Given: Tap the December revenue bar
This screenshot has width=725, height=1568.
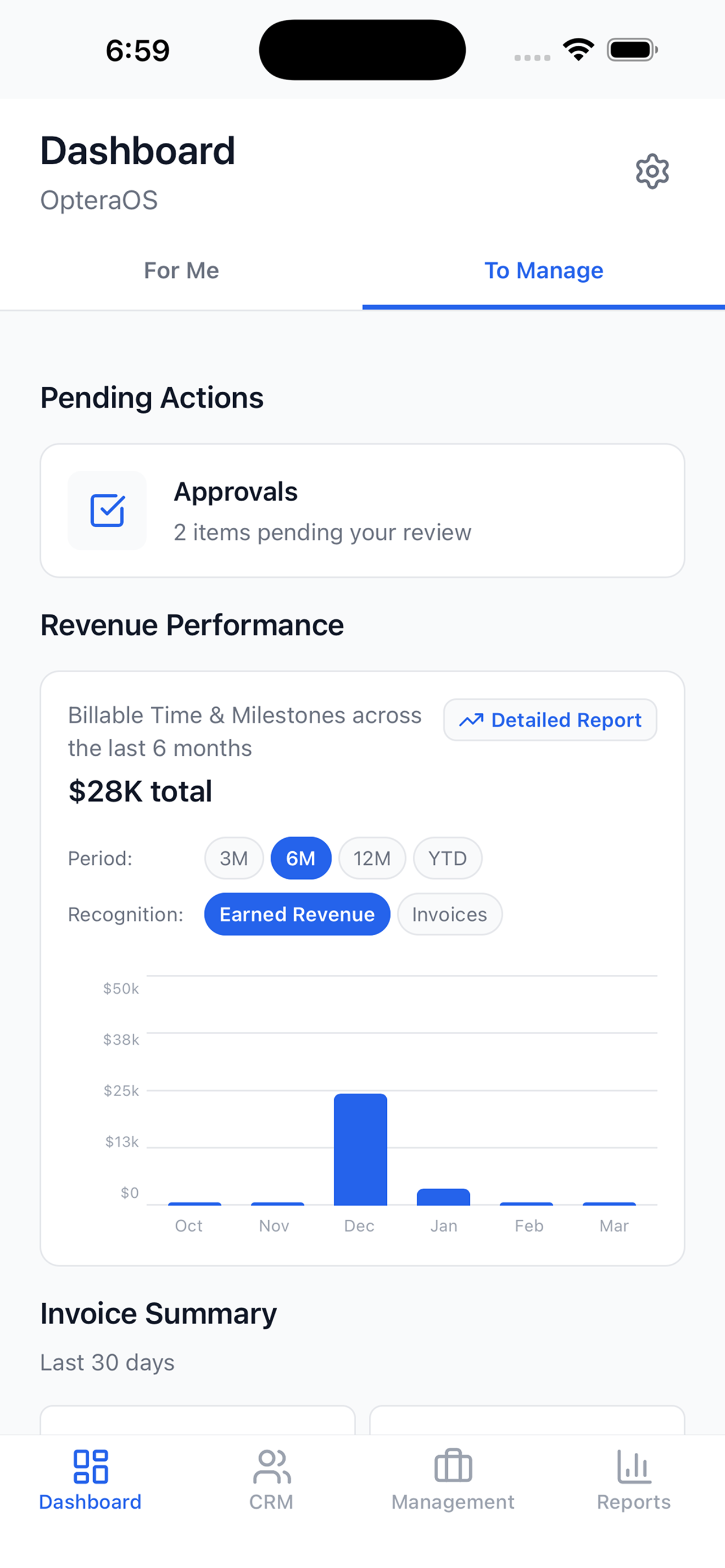Looking at the screenshot, I should click(x=360, y=1149).
